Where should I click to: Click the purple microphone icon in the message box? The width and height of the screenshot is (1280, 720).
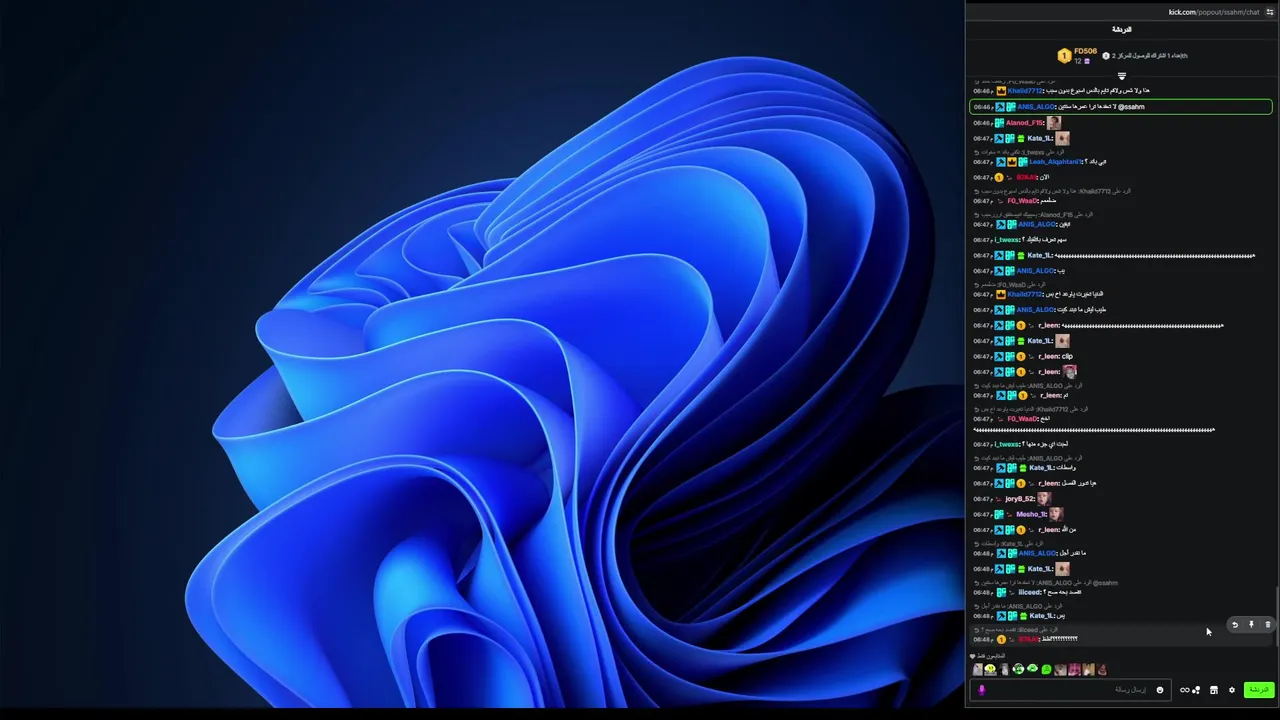982,690
